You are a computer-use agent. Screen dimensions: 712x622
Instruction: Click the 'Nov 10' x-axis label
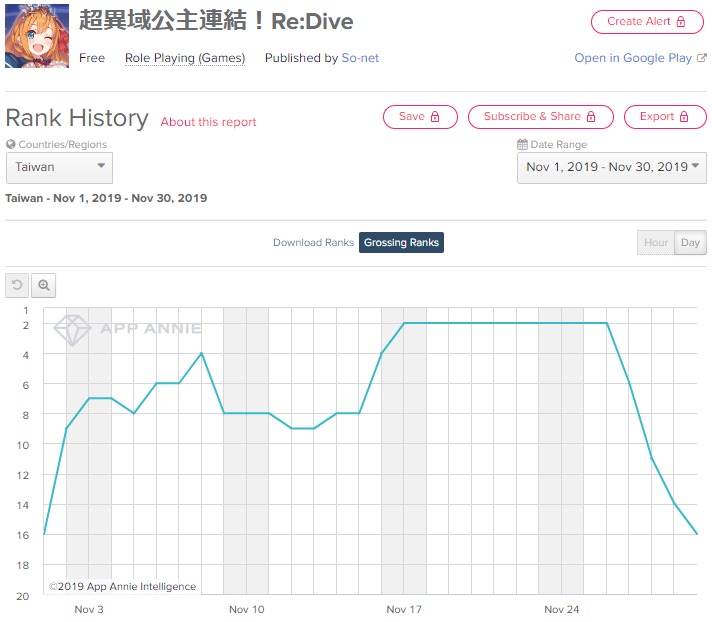click(x=247, y=609)
